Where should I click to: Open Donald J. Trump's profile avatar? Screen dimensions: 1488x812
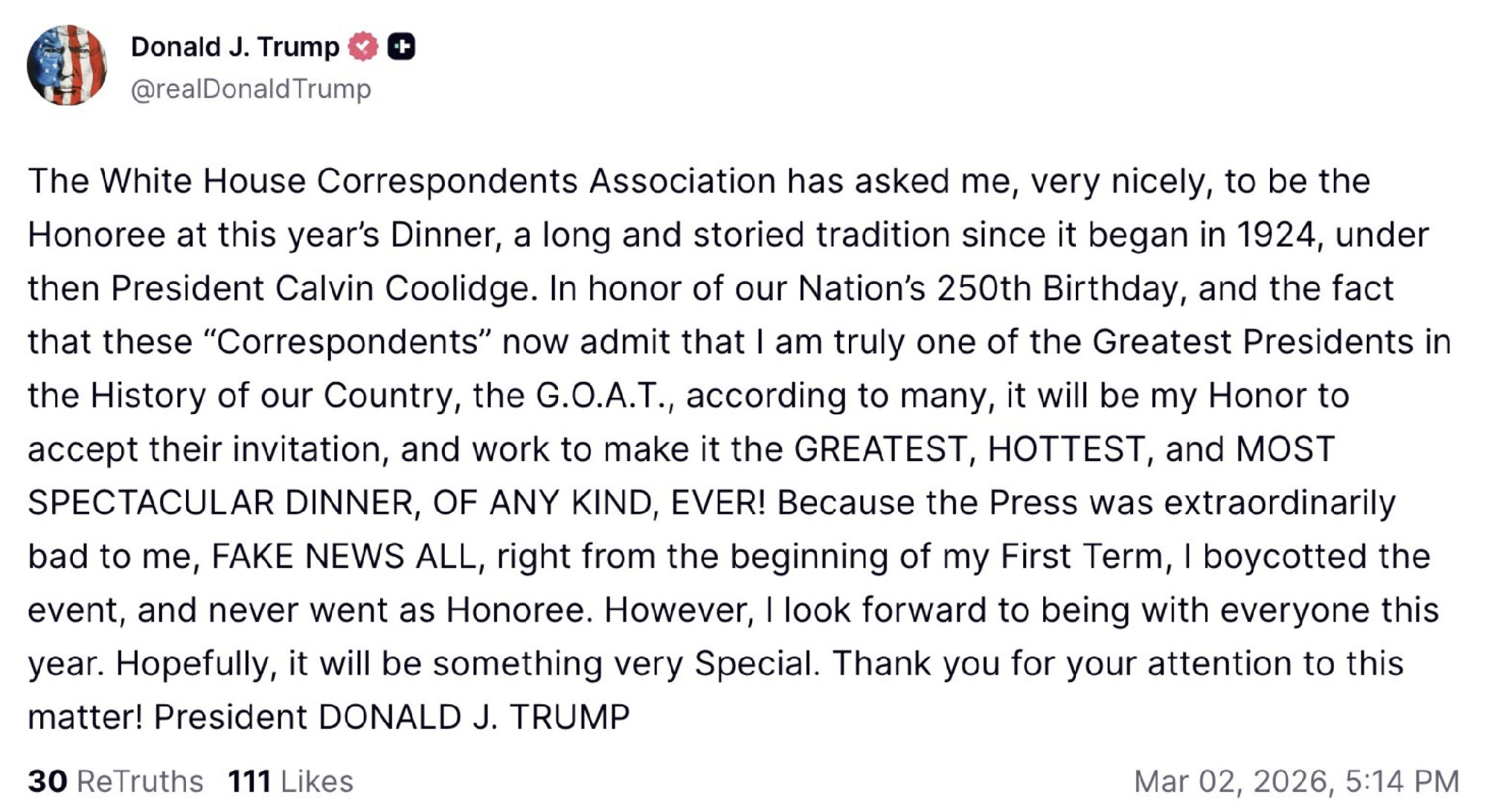pyautogui.click(x=67, y=65)
